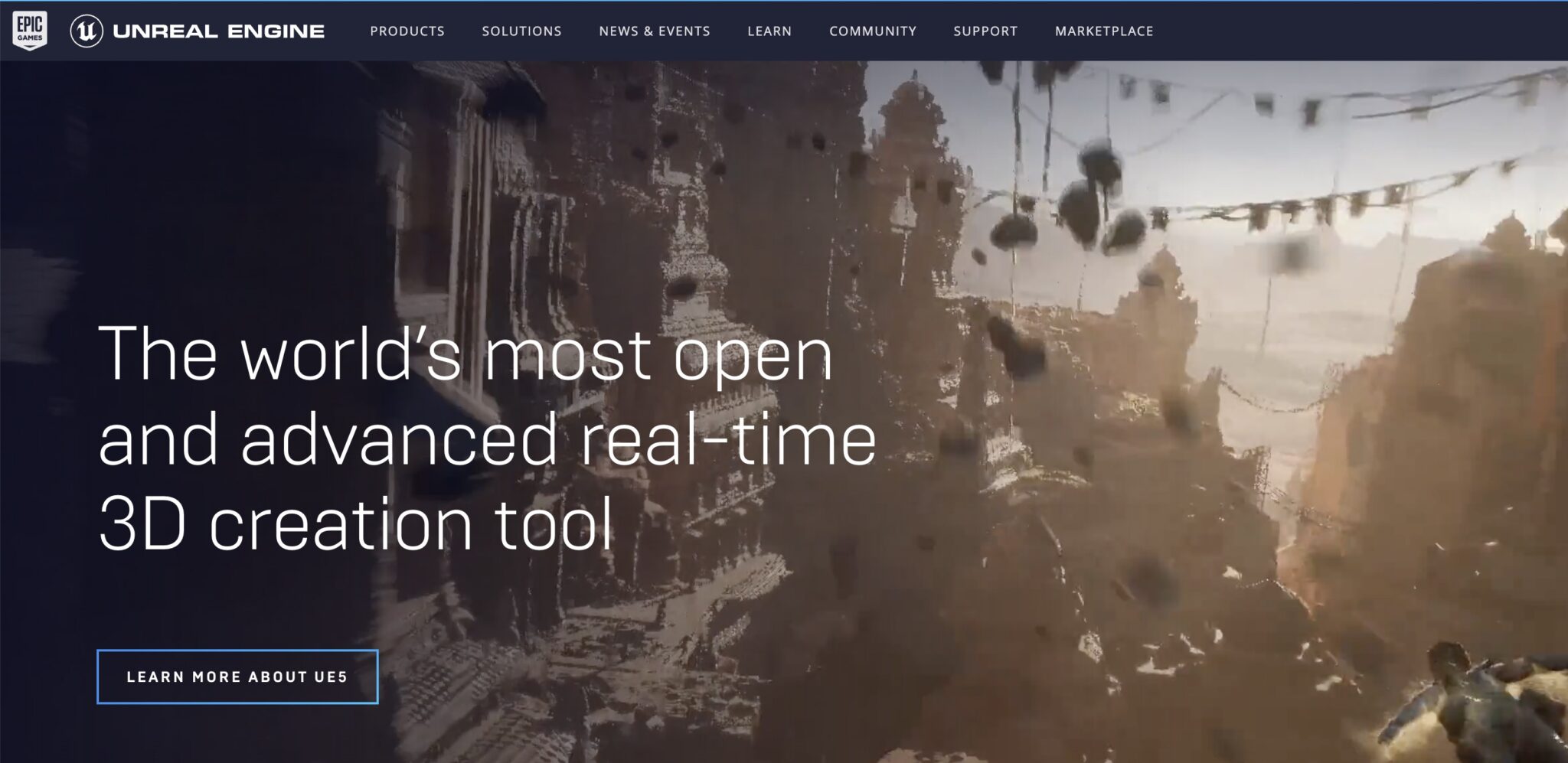Click the Epic Games link in navbar

28,31
